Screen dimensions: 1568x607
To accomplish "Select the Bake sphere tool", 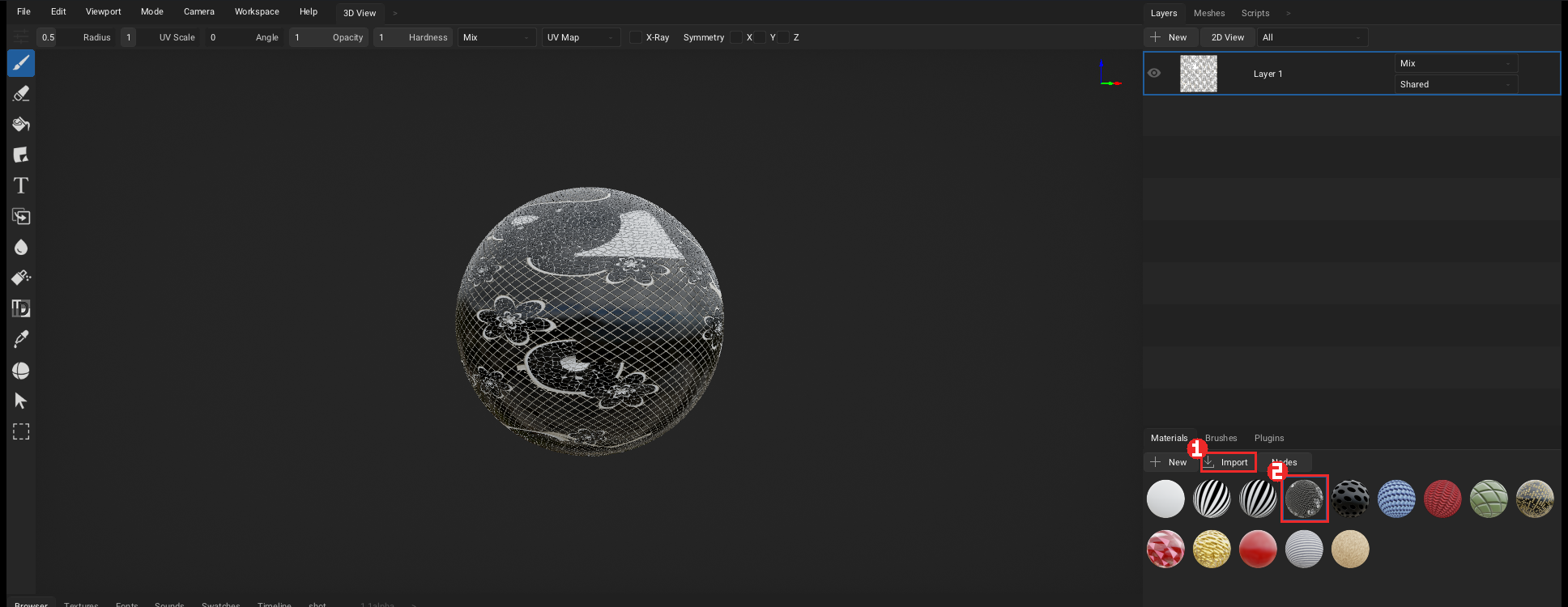I will point(21,371).
